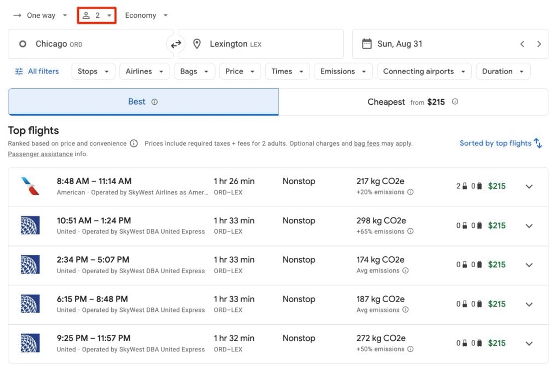Click the Lexington destination field
560x368 pixels.
261,44
